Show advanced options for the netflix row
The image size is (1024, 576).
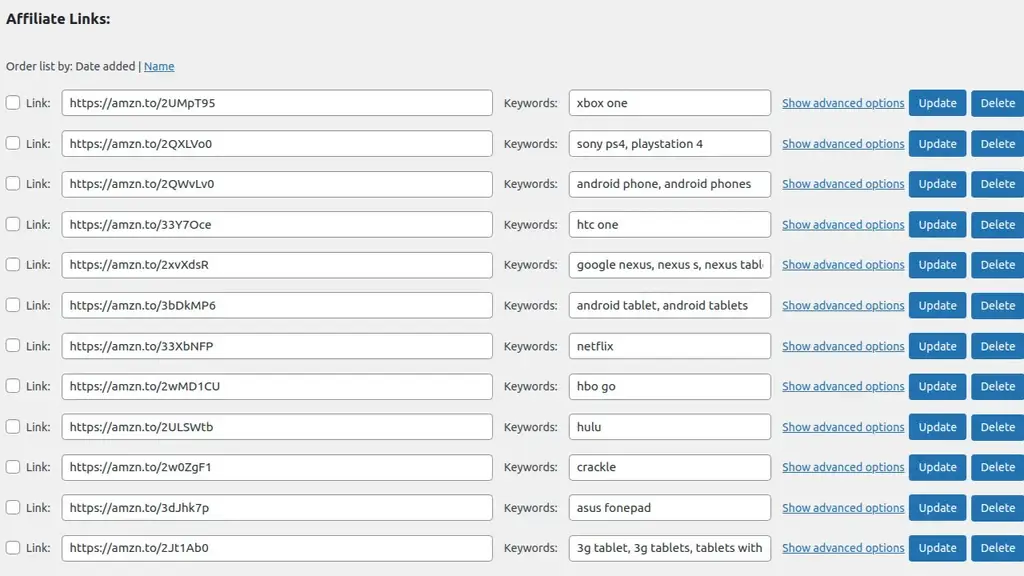click(842, 346)
